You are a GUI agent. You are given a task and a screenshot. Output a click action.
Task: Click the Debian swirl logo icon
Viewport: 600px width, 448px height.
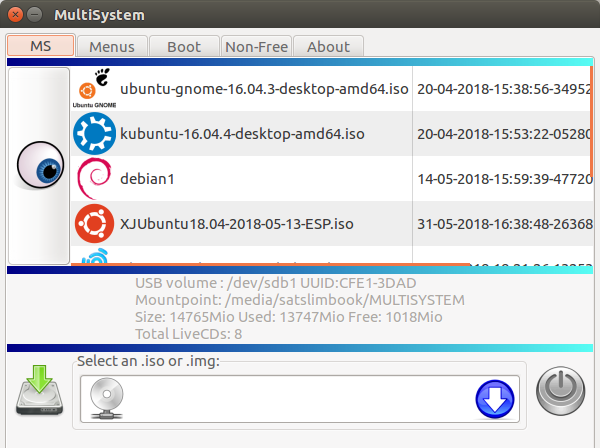(95, 178)
